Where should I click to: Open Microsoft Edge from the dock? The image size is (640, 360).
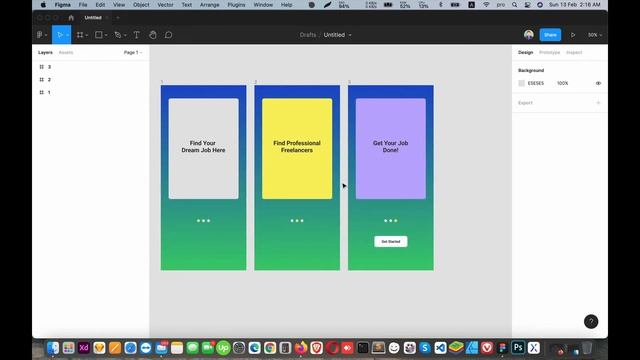(x=254, y=348)
